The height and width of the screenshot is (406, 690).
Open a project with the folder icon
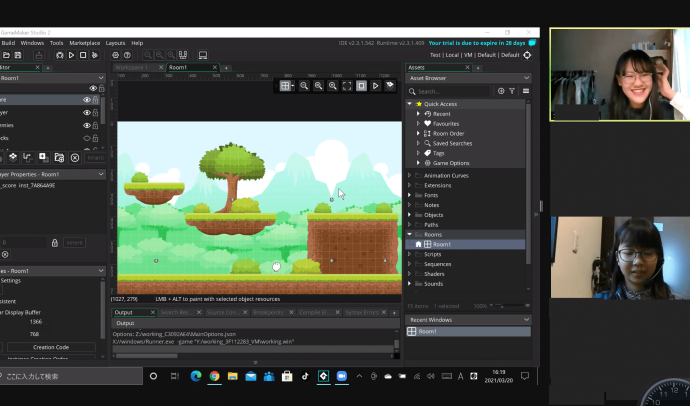[x=6, y=55]
